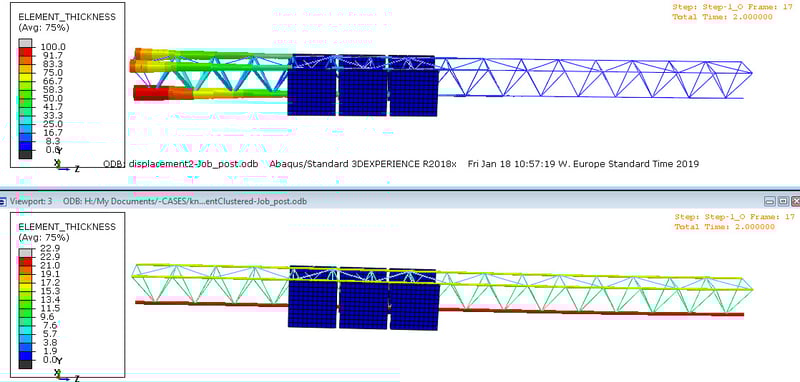Screen dimensions: 800x382
Task: Click the 16.7 legend value
Action: tap(52, 133)
